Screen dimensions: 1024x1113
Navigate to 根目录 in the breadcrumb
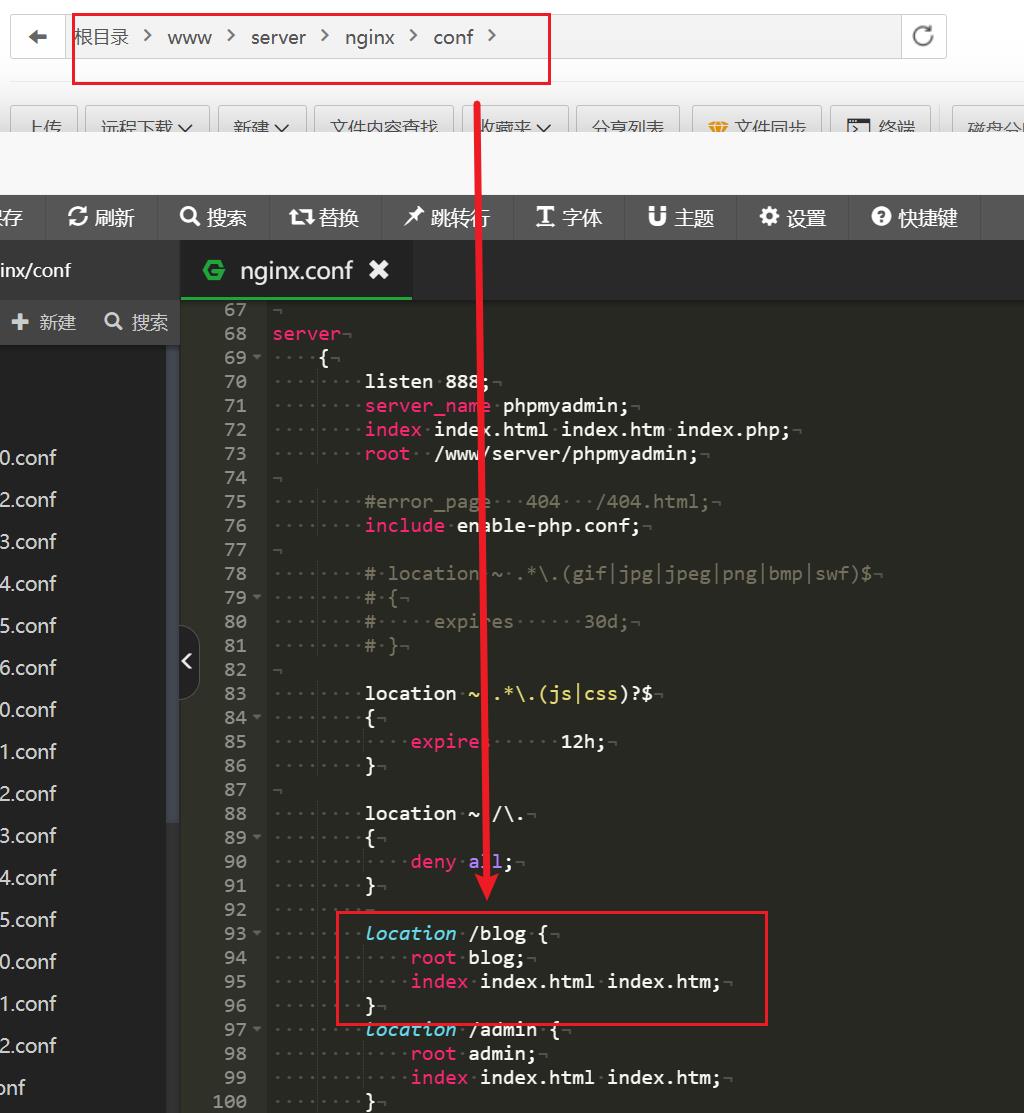(101, 37)
